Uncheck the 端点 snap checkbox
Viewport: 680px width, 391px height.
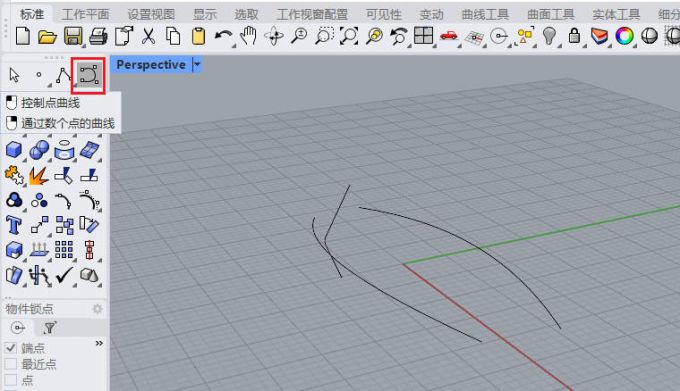pos(10,348)
